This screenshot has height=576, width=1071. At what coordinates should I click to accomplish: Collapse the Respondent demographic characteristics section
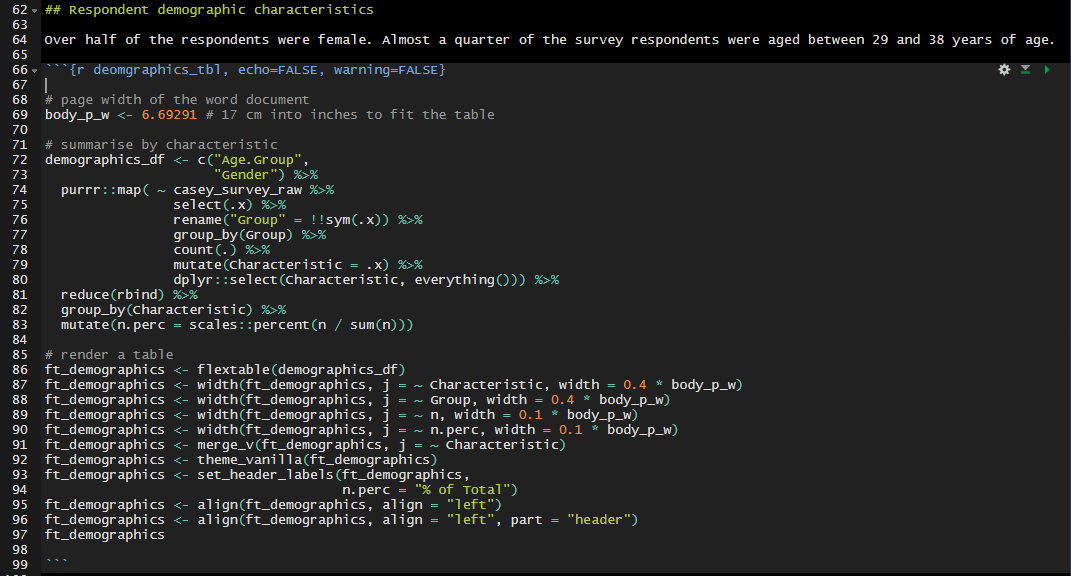point(35,10)
